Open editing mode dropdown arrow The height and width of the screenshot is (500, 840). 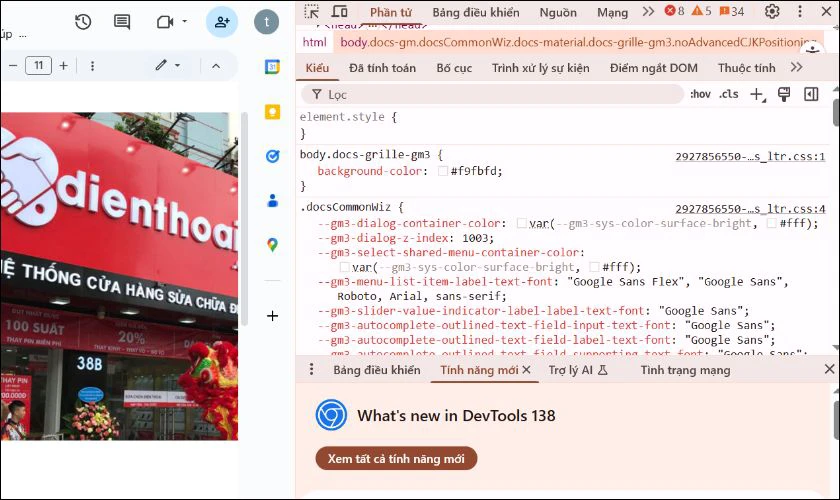click(177, 65)
